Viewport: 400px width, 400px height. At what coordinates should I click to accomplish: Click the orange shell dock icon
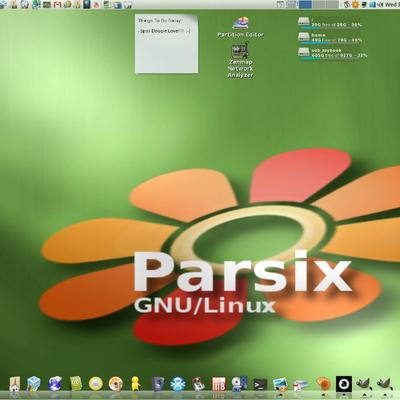[323, 383]
